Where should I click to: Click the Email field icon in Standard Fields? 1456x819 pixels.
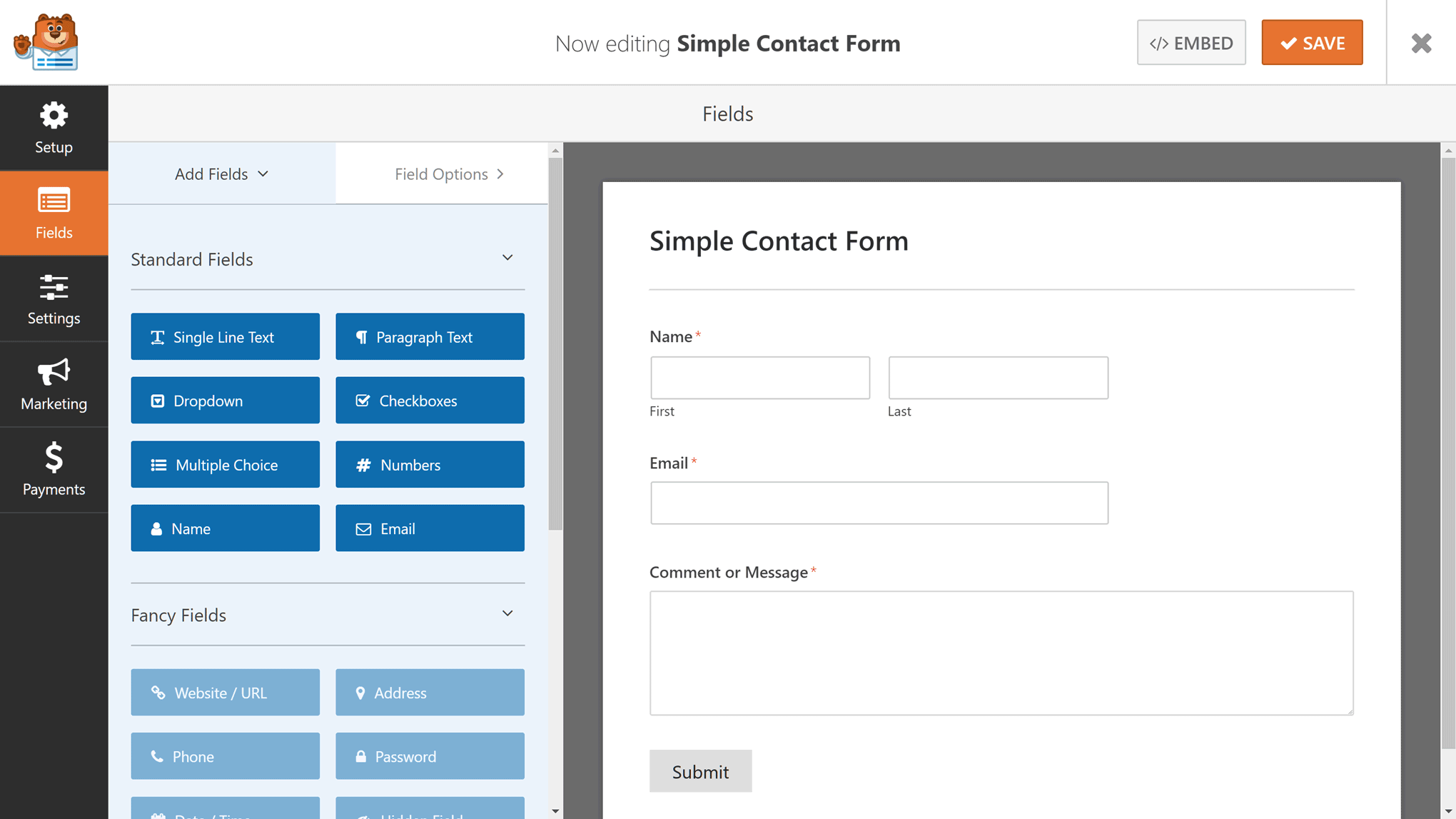coord(363,528)
